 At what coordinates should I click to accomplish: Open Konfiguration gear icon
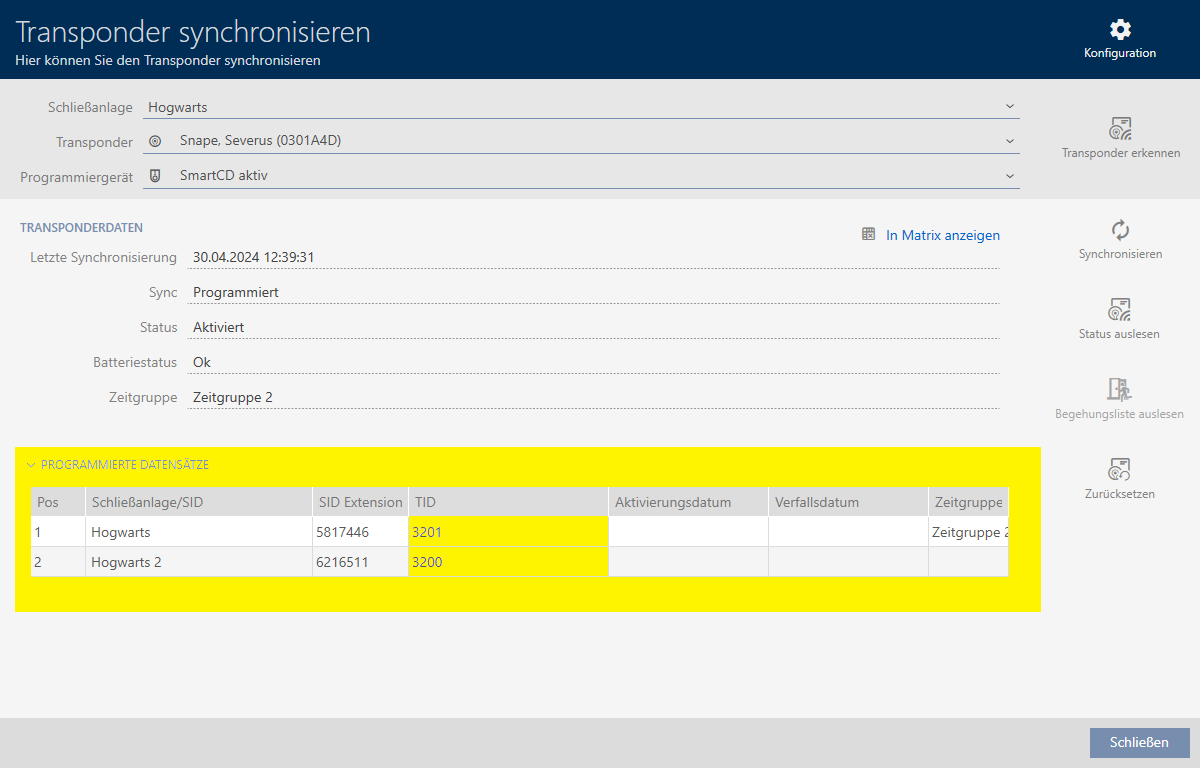coord(1120,29)
